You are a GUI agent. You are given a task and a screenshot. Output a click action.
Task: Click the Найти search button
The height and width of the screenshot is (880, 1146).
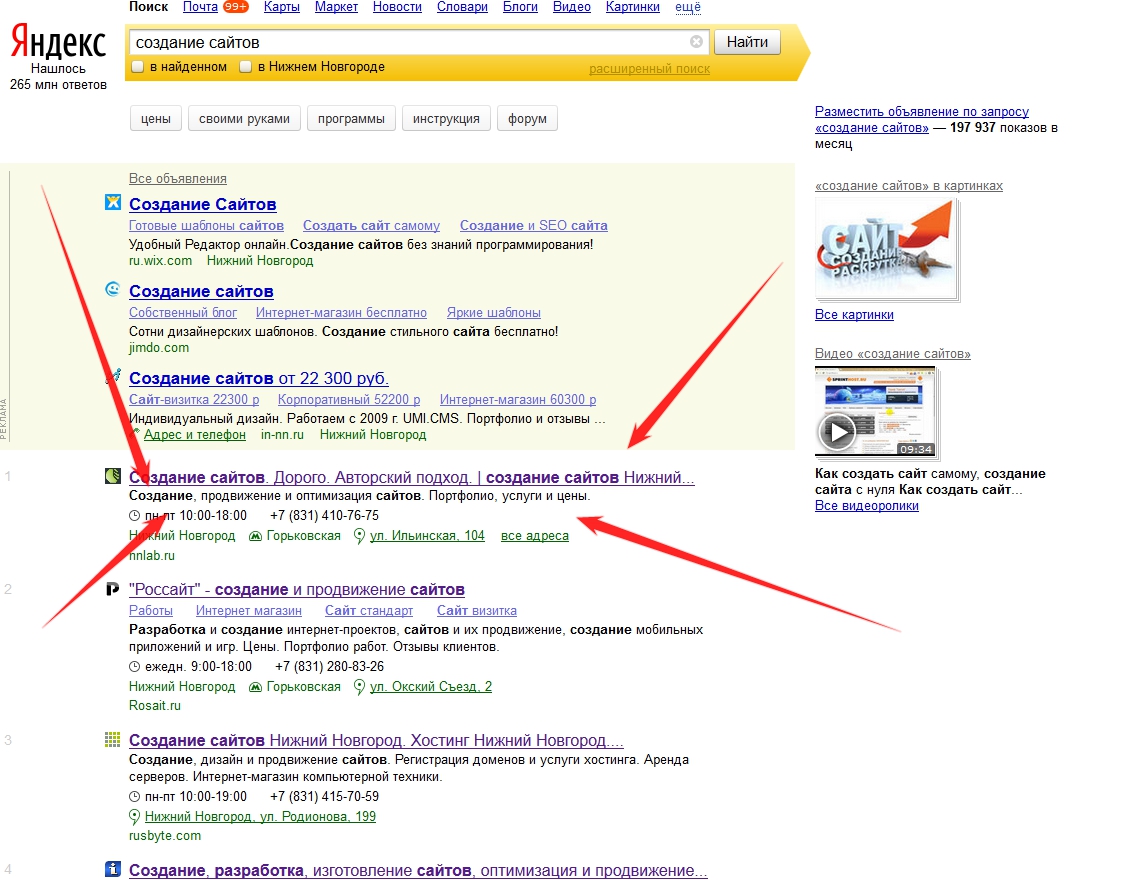point(747,42)
